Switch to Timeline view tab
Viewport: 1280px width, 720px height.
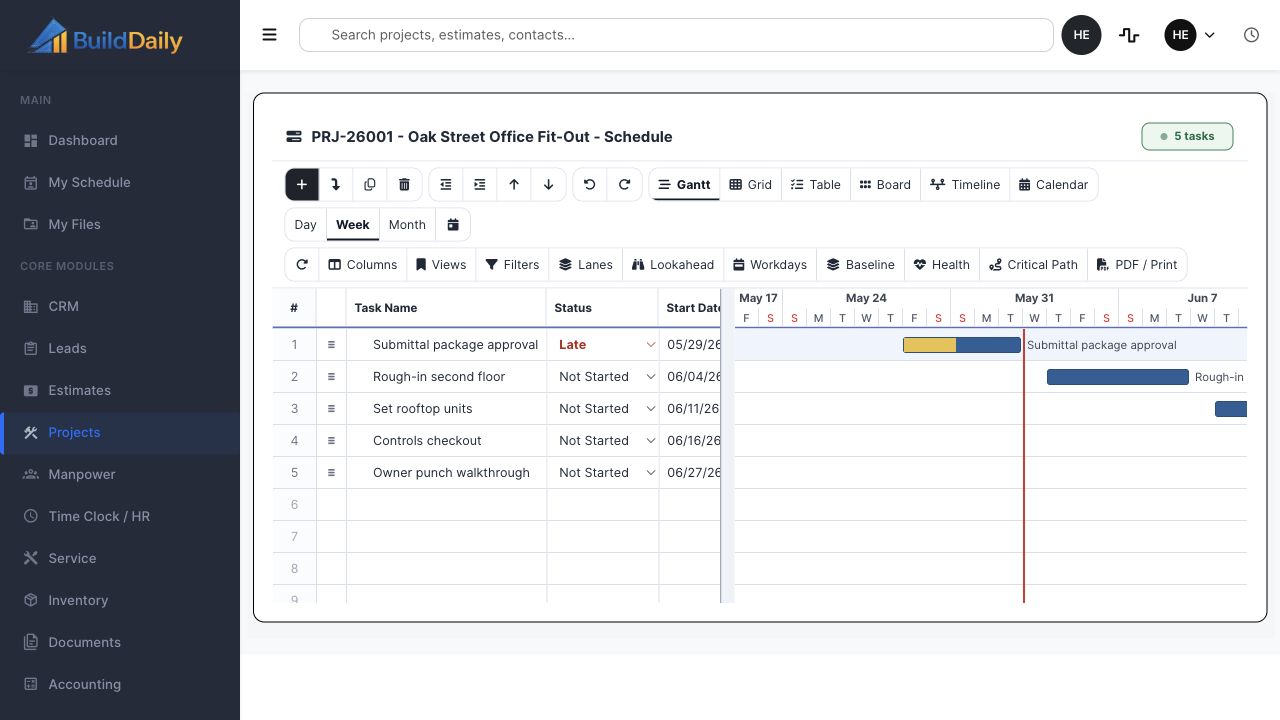965,185
